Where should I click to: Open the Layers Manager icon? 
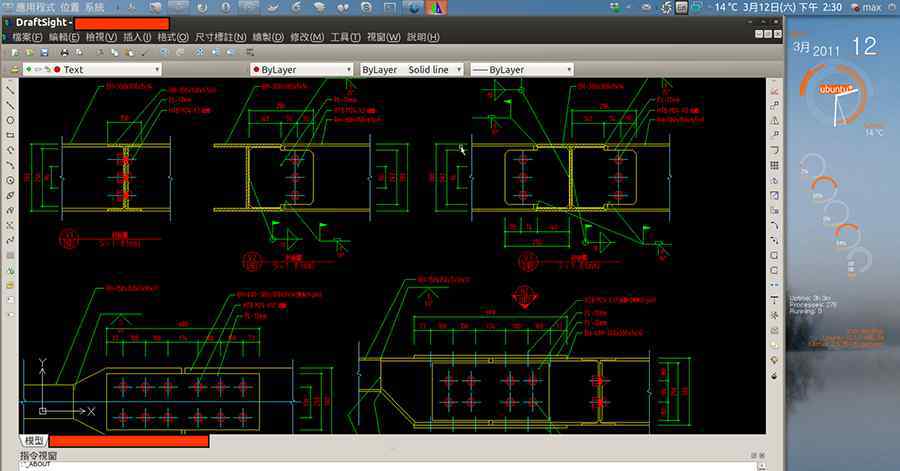click(x=15, y=69)
